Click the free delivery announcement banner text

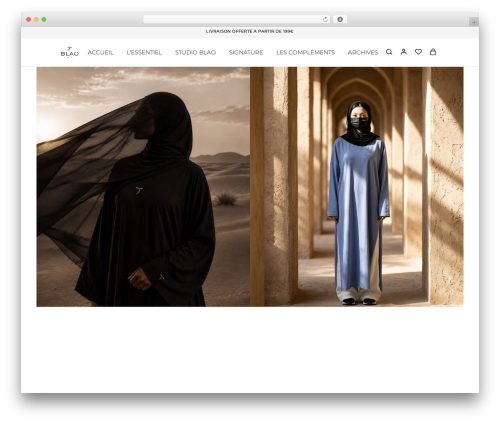click(250, 31)
